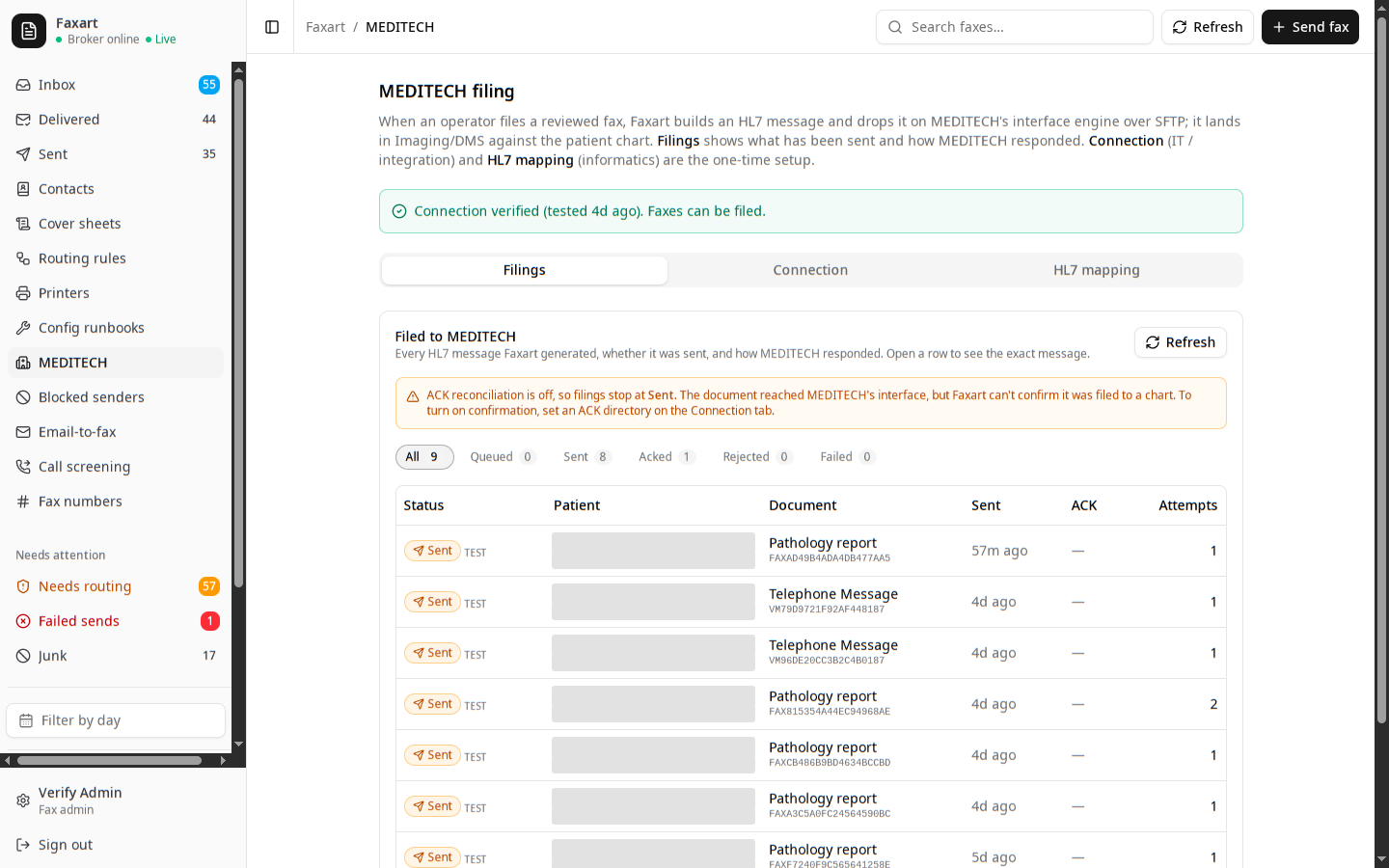Open Fax numbers
Image resolution: width=1389 pixels, height=868 pixels.
tap(116, 502)
